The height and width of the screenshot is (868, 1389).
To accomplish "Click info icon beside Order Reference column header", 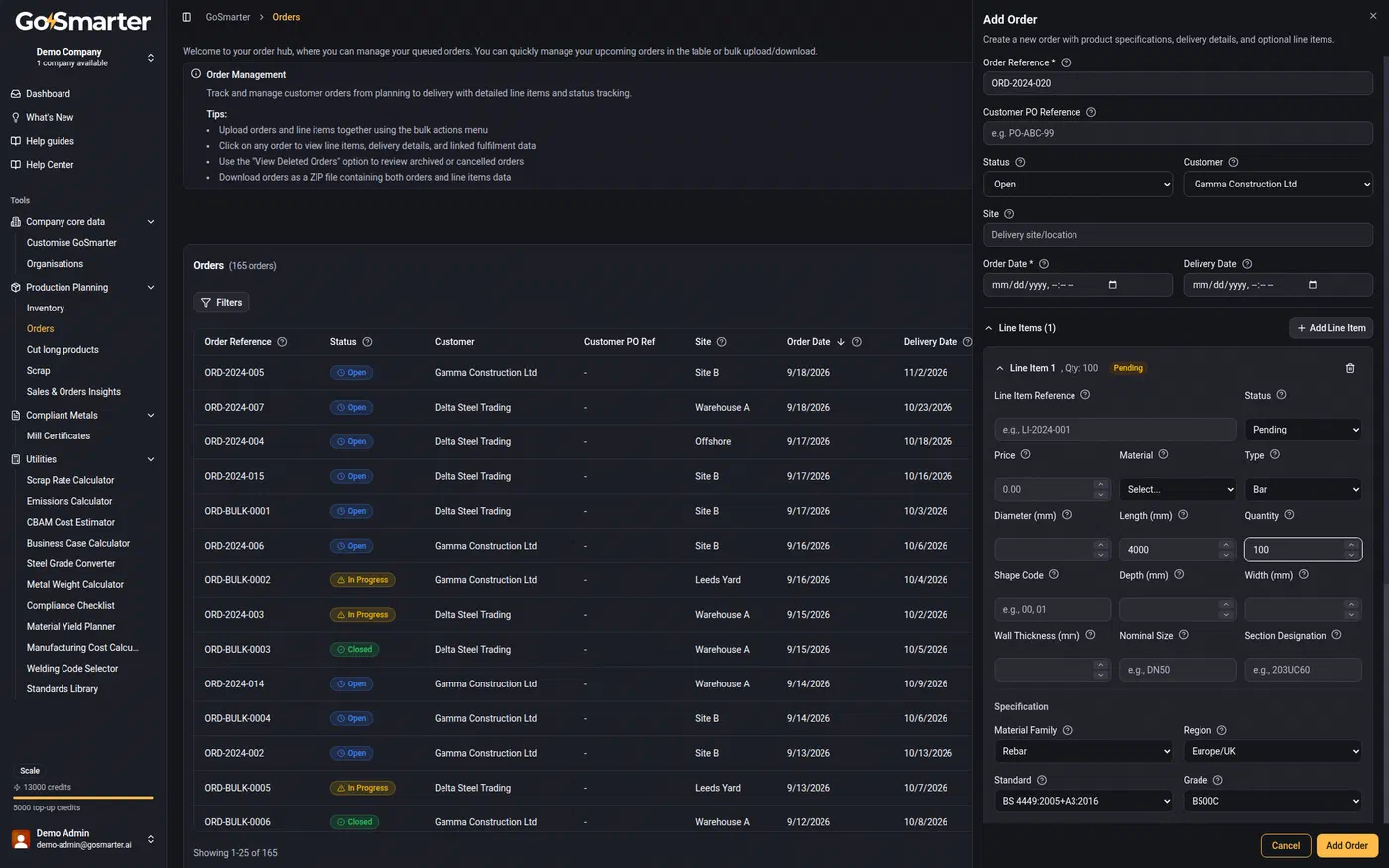I will click(282, 342).
